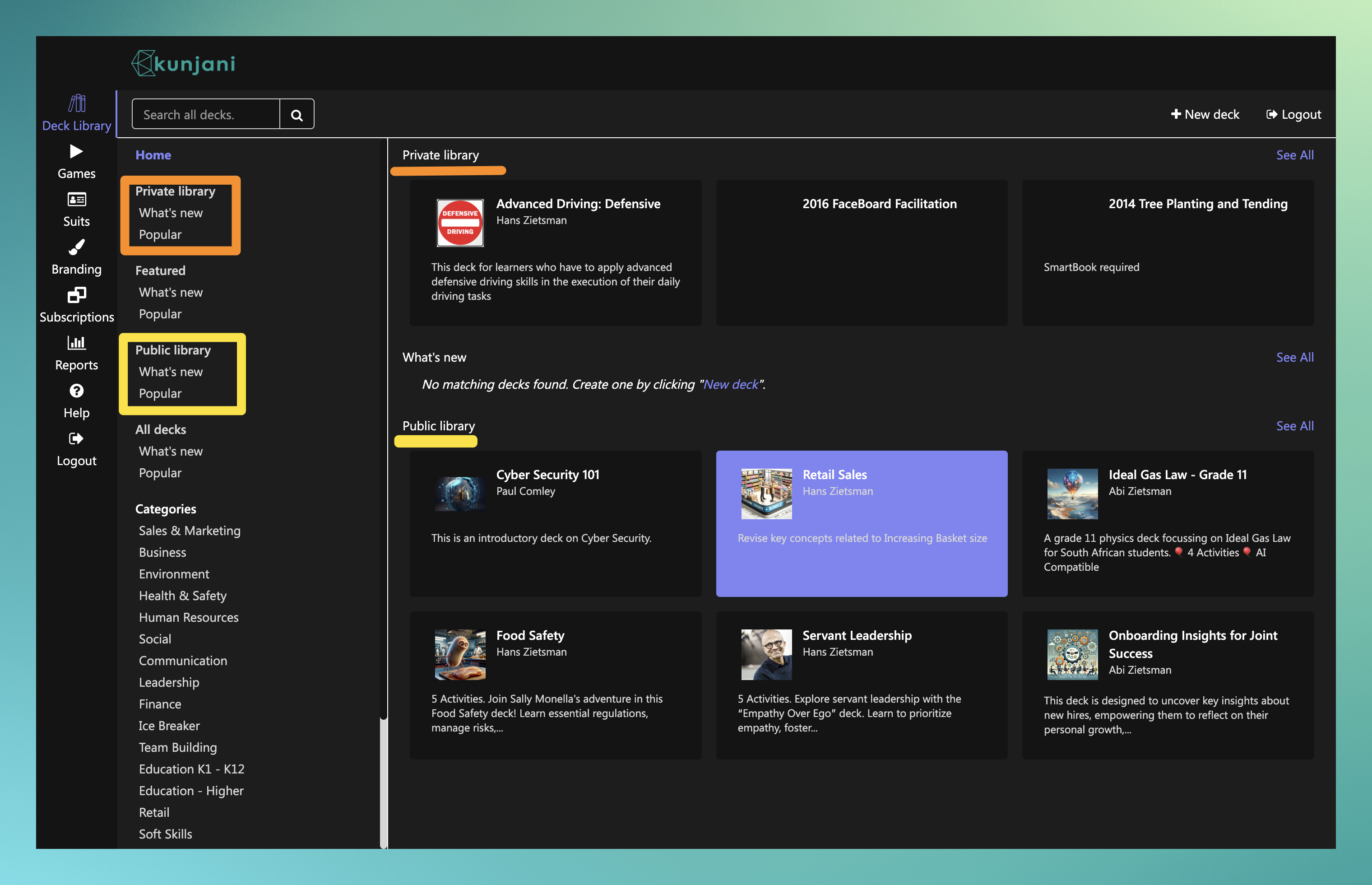Click the Search all decks field

(x=206, y=114)
